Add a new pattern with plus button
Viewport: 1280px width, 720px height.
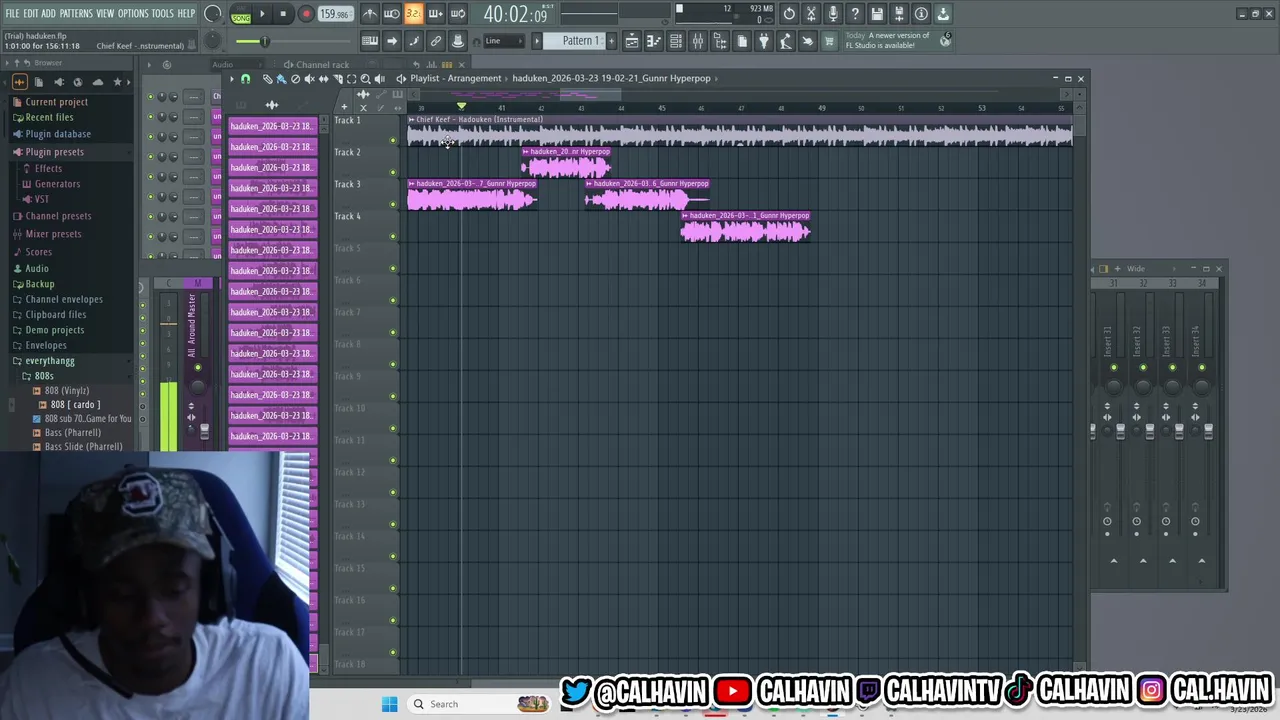point(612,41)
